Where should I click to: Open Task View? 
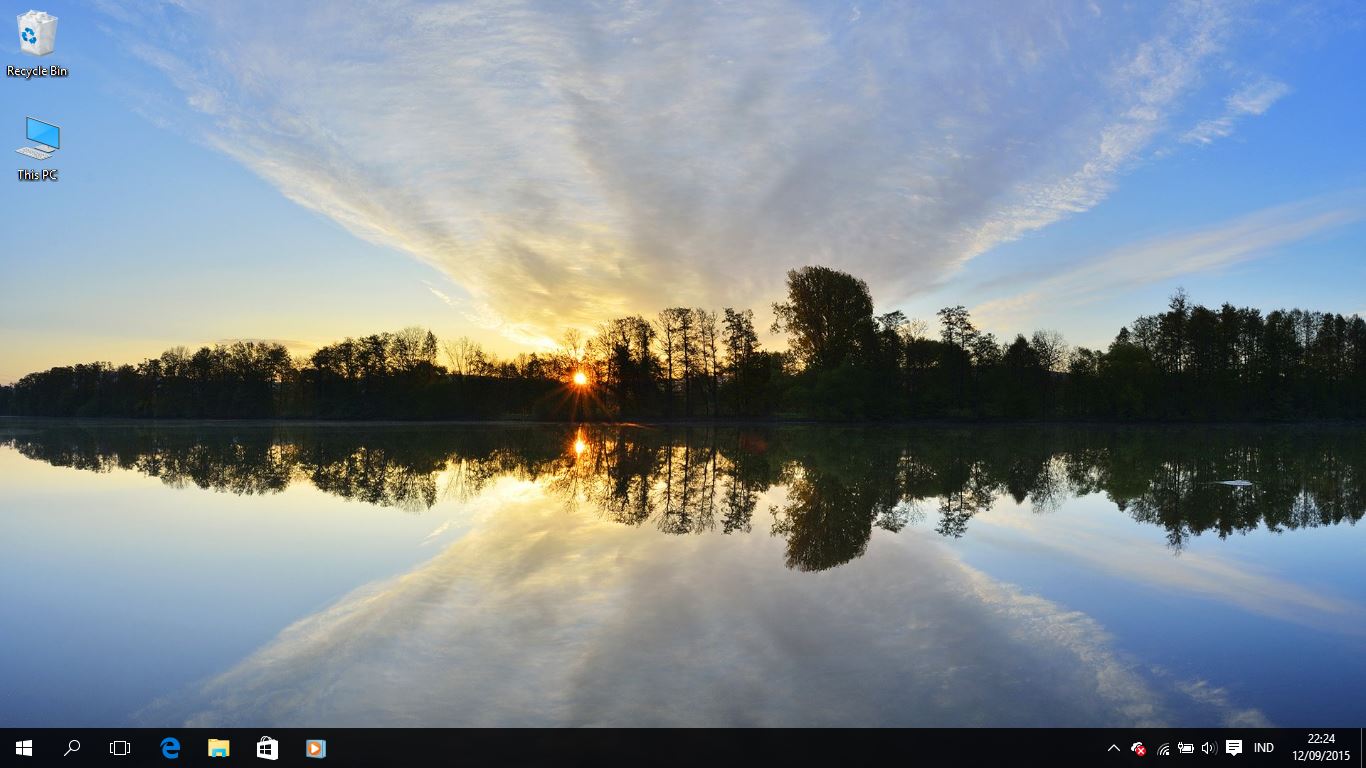[x=120, y=747]
